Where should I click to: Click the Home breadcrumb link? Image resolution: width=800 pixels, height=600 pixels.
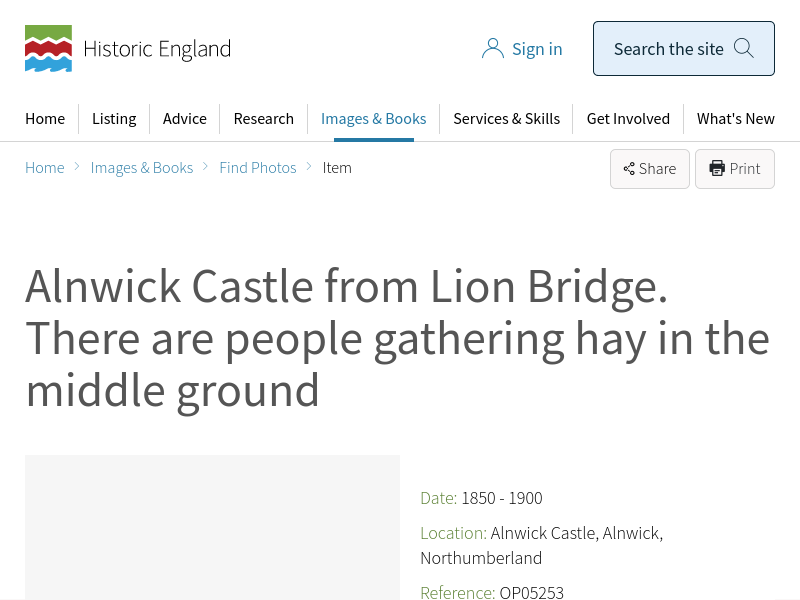pos(45,168)
